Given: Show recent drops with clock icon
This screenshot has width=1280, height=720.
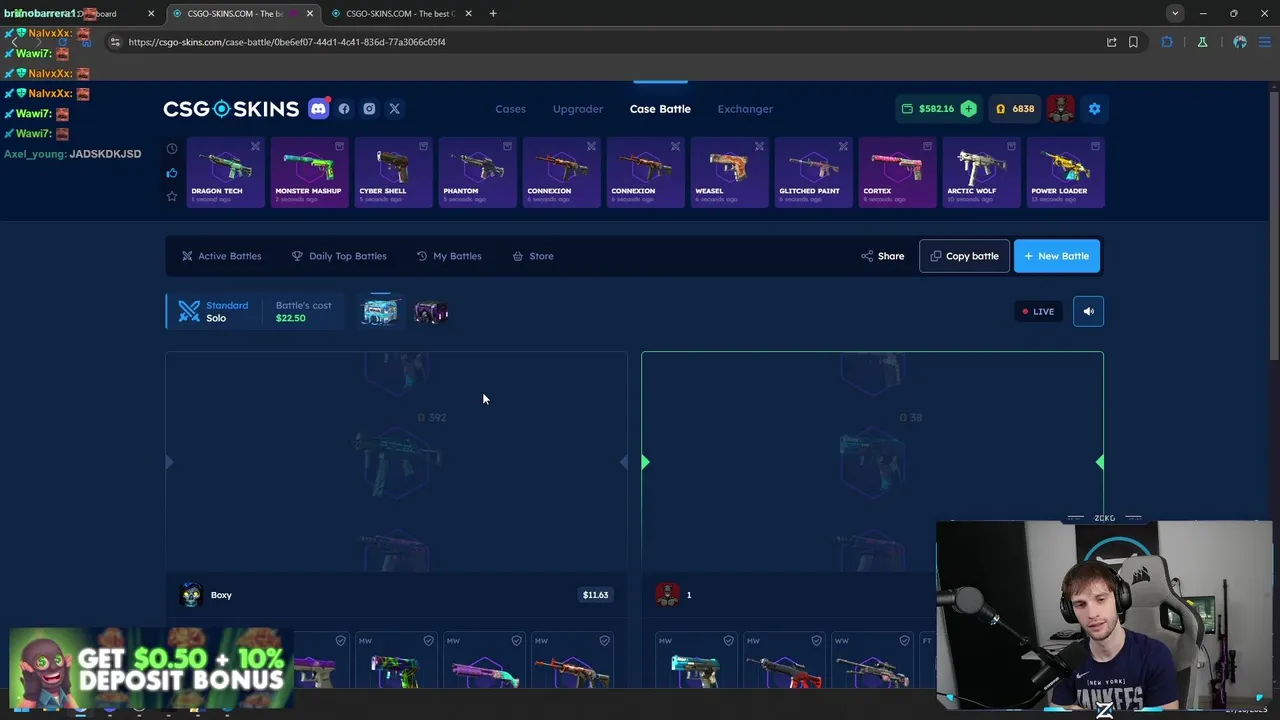Looking at the screenshot, I should tap(172, 149).
